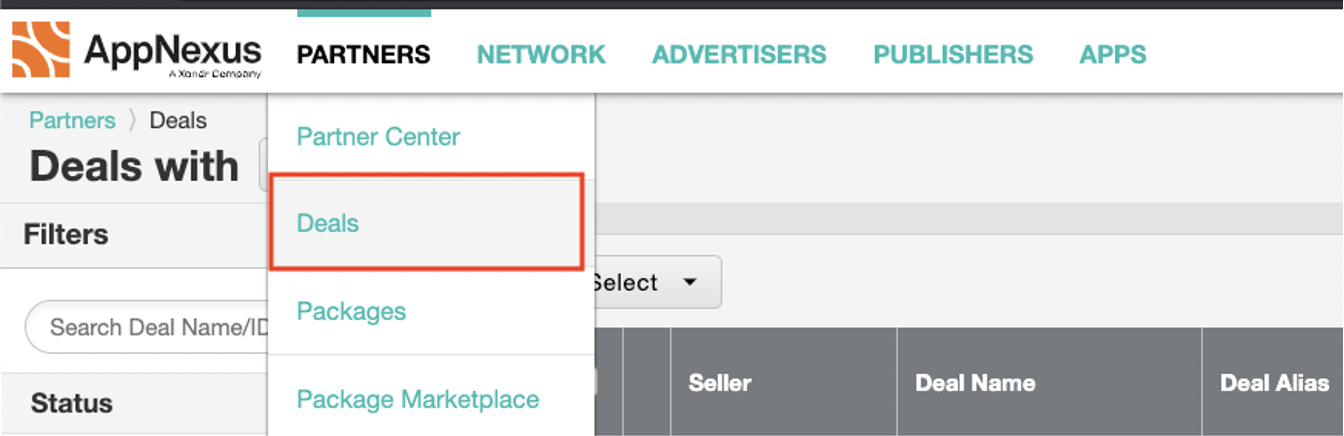Image resolution: width=1344 pixels, height=436 pixels.
Task: Open the PARTNERS top menu
Action: tap(364, 54)
